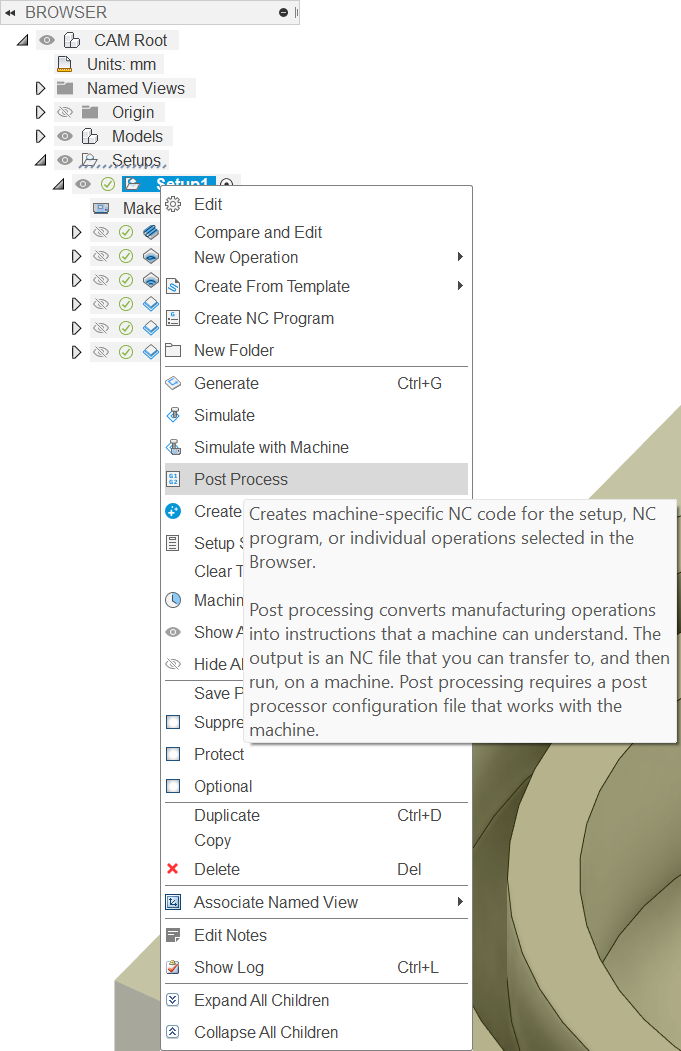Screen dimensions: 681x1051
Task: Choose Expand All Children
Action: 261,1000
